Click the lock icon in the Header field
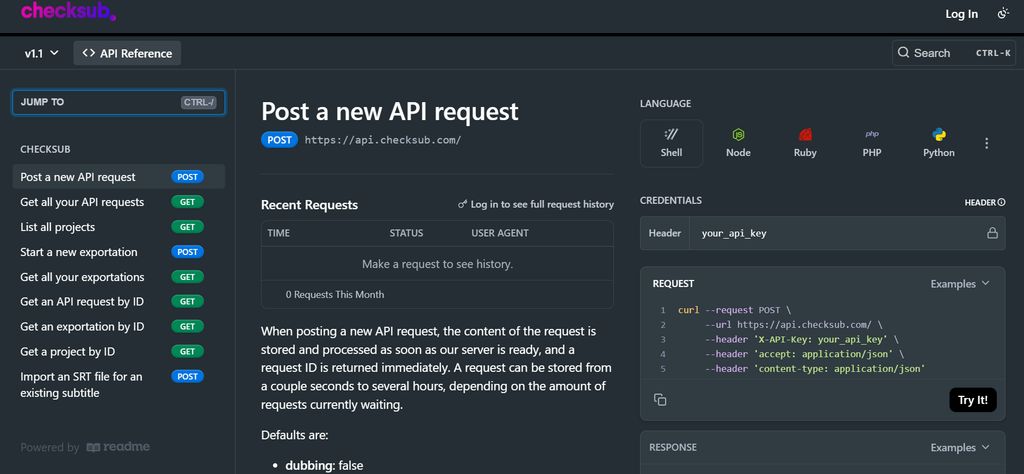The height and width of the screenshot is (474, 1024). (x=992, y=233)
